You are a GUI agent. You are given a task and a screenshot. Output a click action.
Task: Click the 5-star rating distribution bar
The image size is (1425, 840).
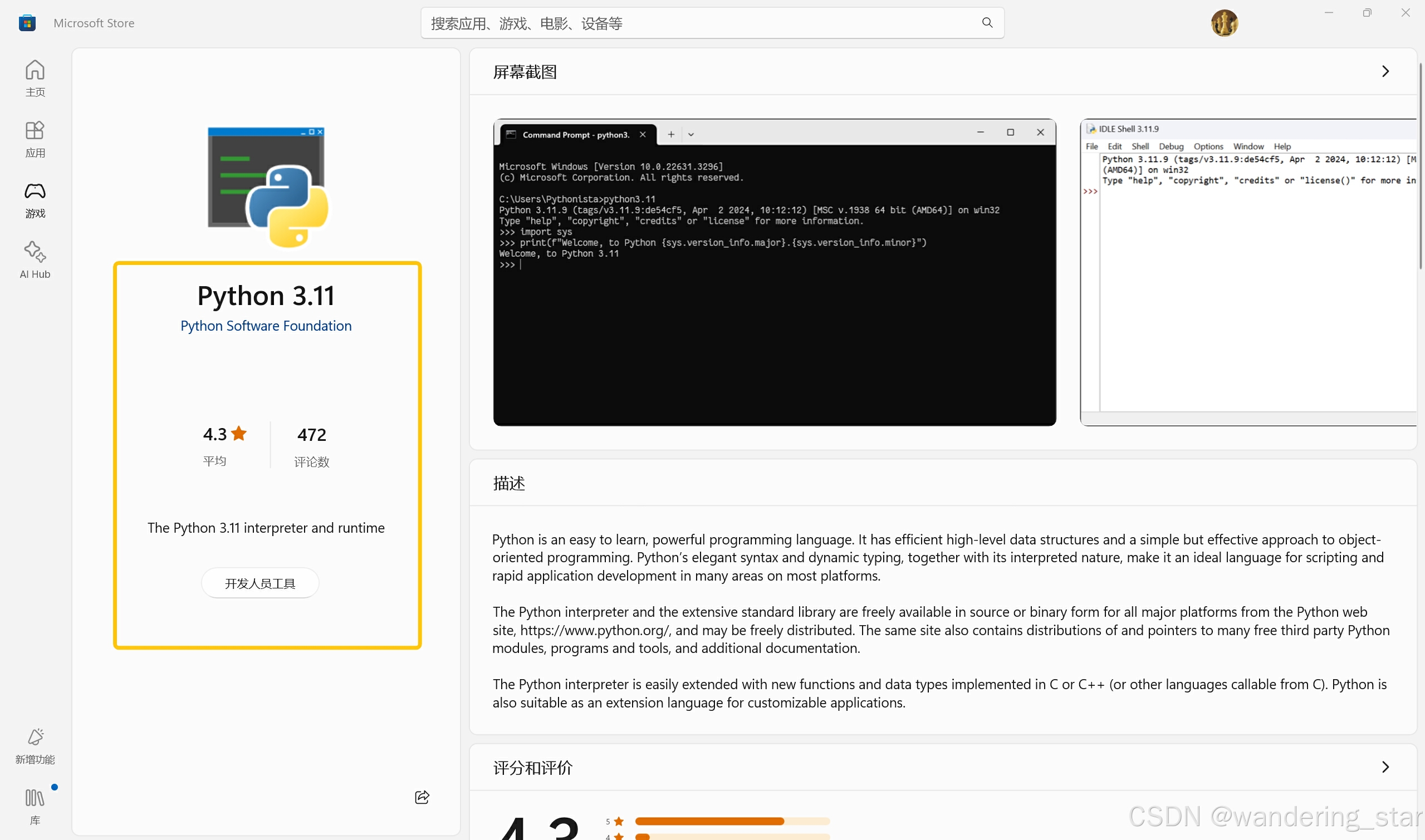732,821
